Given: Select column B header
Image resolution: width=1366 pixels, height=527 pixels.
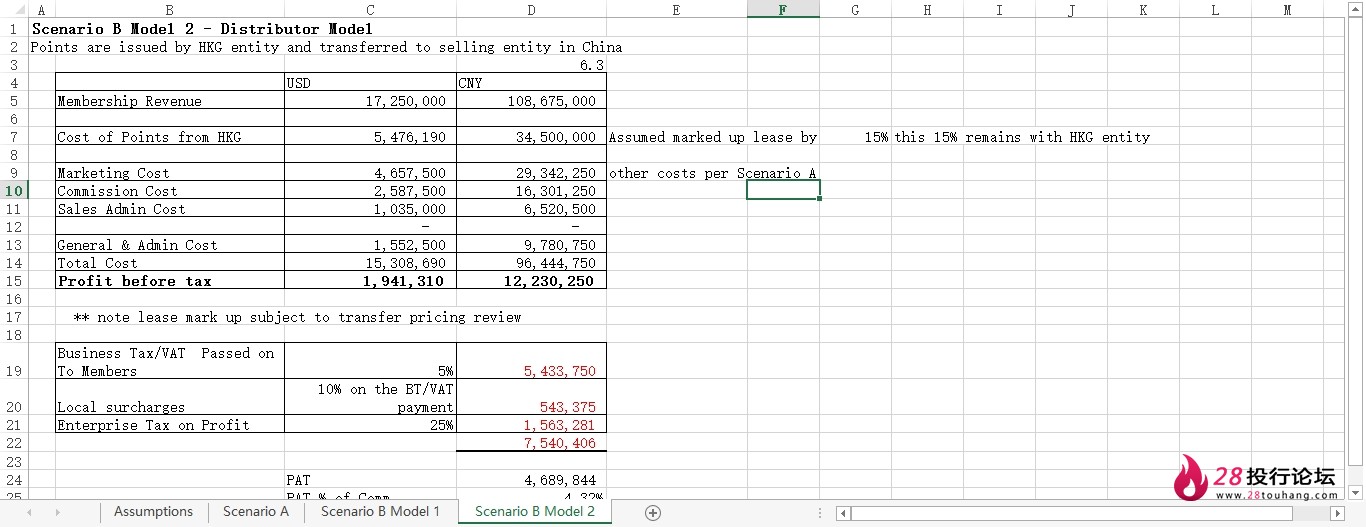Looking at the screenshot, I should (x=170, y=10).
